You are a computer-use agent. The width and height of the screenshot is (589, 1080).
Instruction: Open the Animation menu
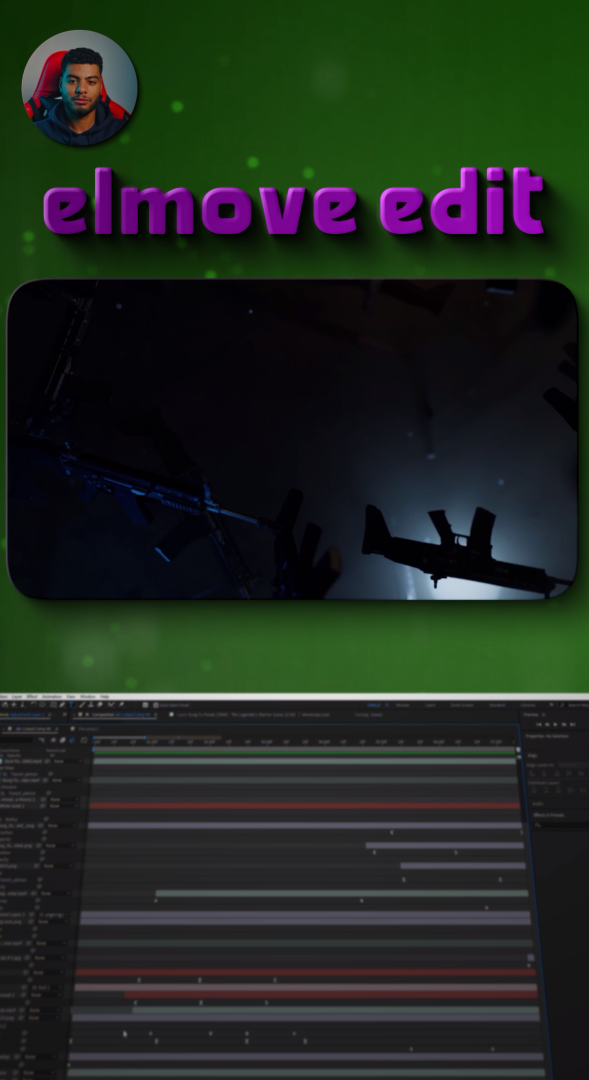pos(52,696)
